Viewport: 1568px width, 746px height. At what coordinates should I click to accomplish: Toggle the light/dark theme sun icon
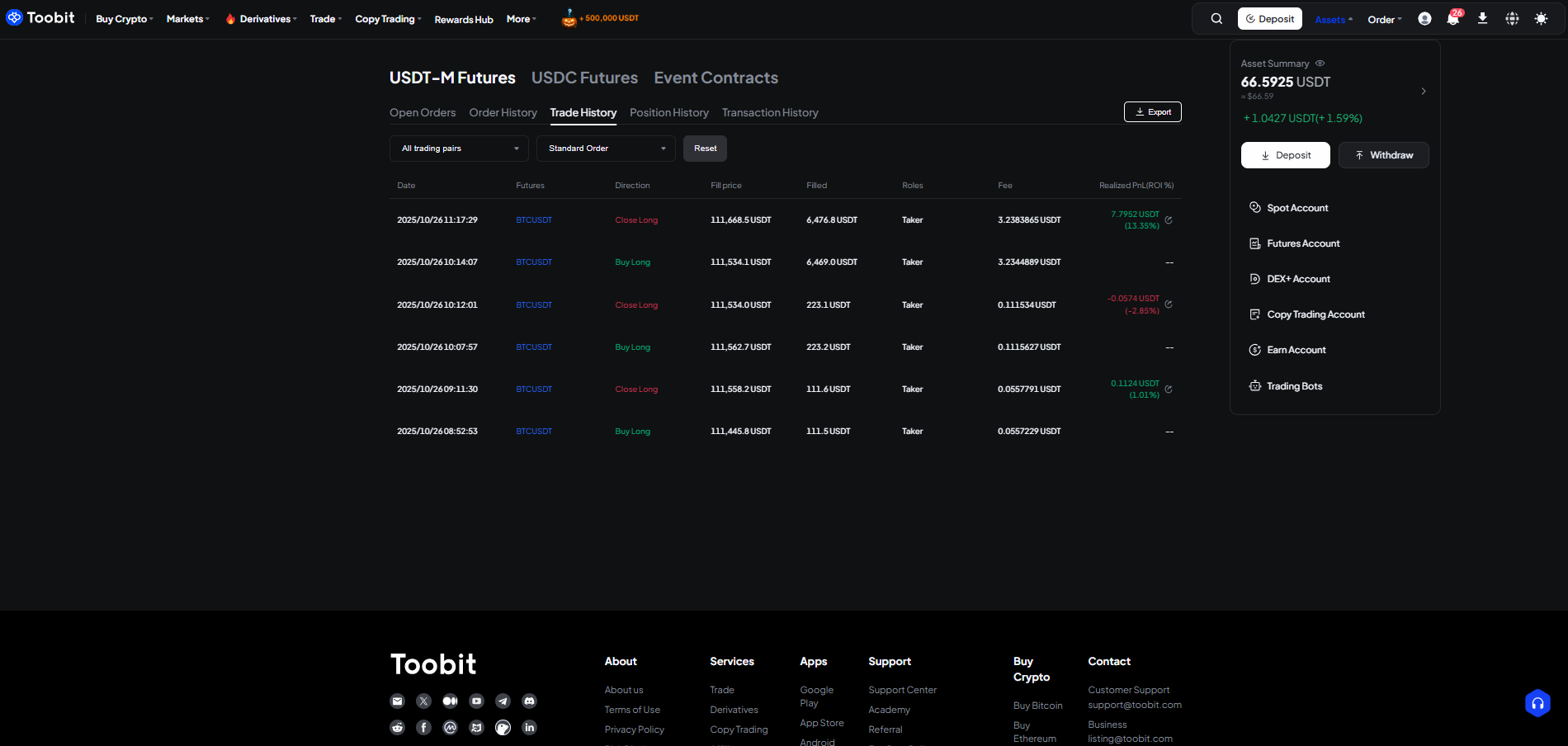[1541, 19]
